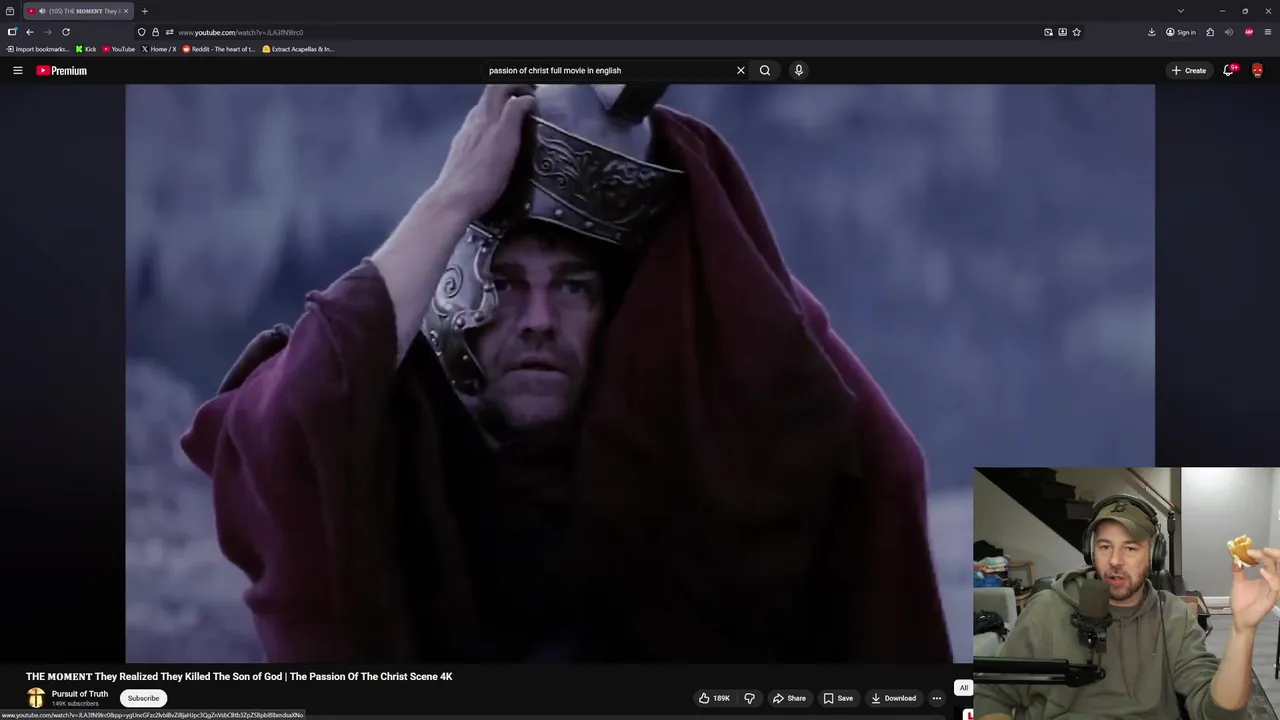Open the tracking protection shield
This screenshot has height=720, width=1280.
(x=141, y=32)
